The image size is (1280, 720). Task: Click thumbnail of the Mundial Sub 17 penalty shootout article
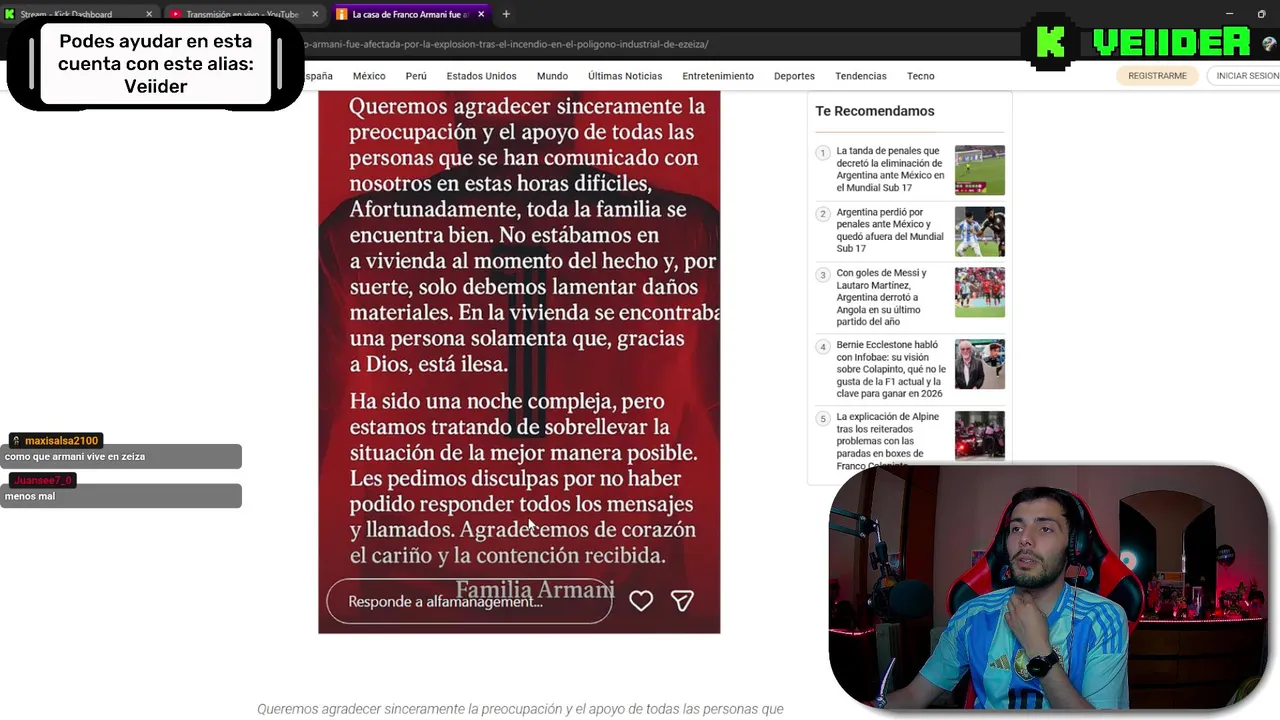[x=979, y=170]
